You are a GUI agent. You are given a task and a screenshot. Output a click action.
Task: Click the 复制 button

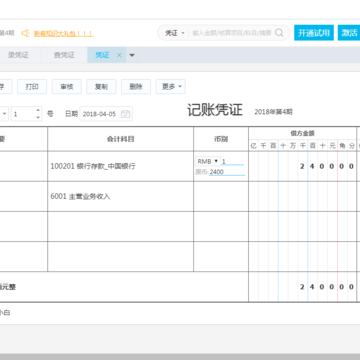(x=101, y=87)
